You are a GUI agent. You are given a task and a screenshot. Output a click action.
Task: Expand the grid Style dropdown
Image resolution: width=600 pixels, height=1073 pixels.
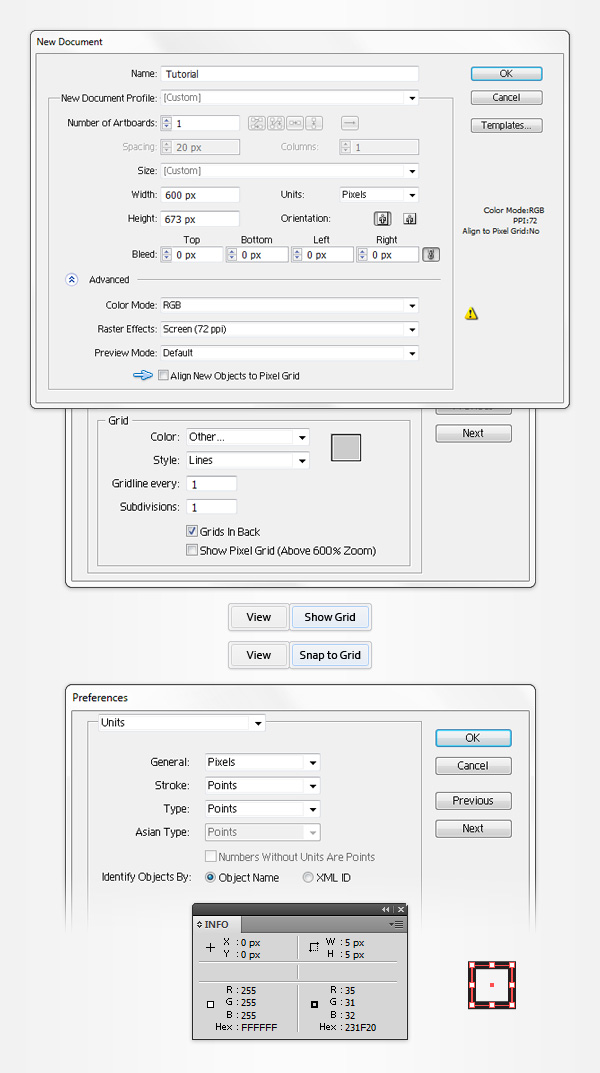click(301, 461)
